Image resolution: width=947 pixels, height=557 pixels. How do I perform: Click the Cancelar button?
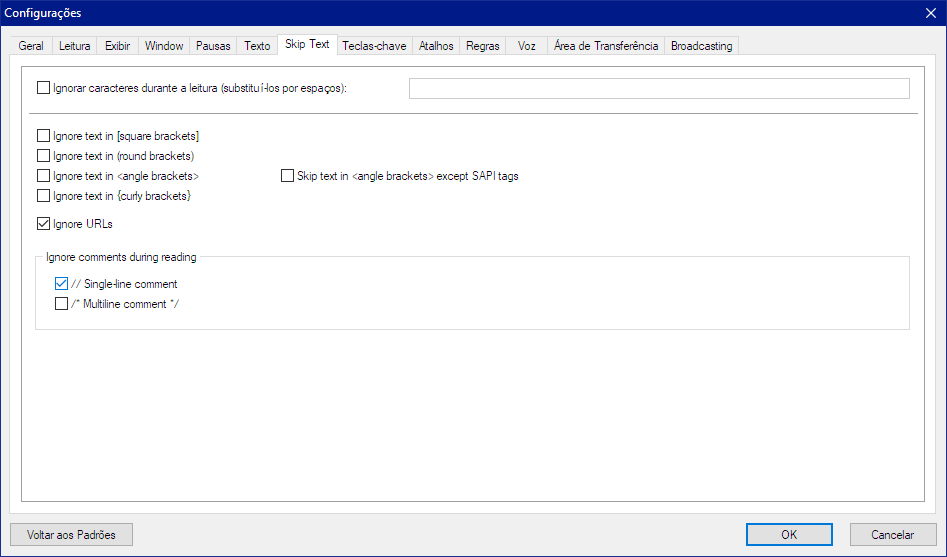point(892,535)
